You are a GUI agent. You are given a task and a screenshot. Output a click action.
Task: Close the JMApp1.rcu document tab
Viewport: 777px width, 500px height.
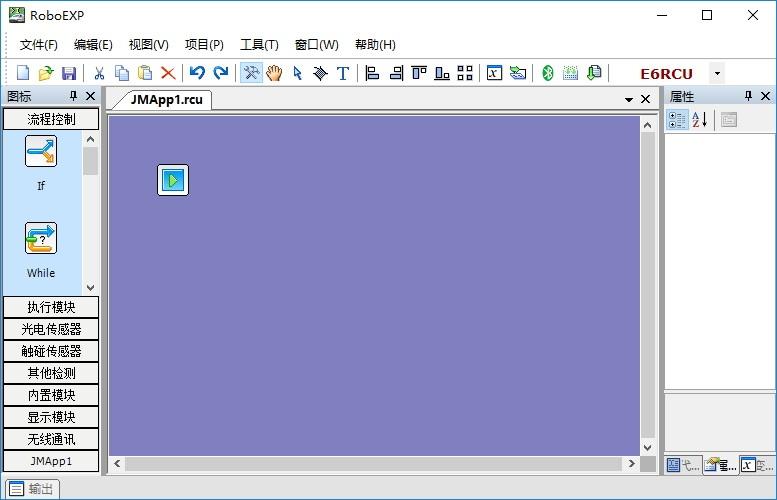(645, 99)
